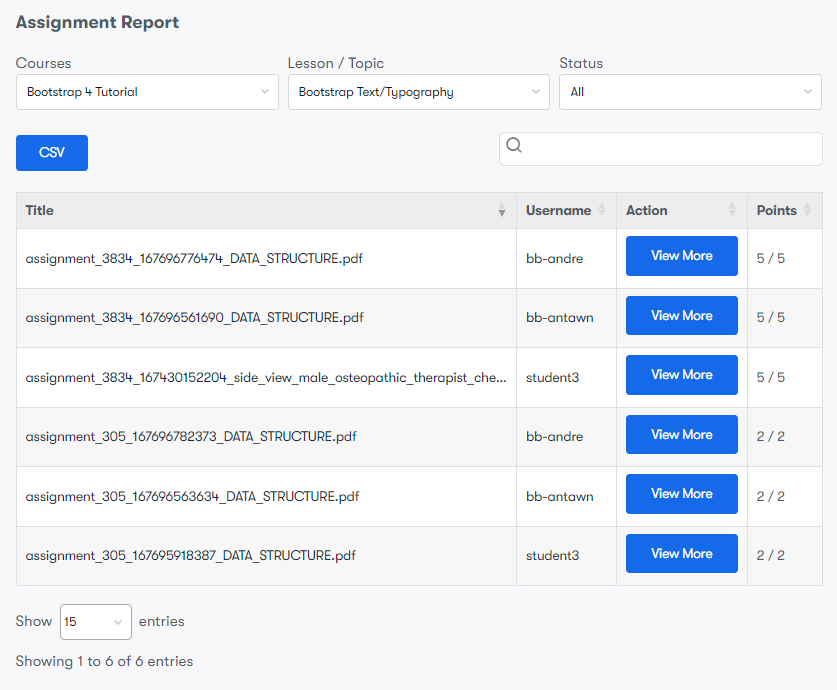Viewport: 837px width, 690px height.
Task: Change the Show entries count dropdown
Action: coord(96,621)
